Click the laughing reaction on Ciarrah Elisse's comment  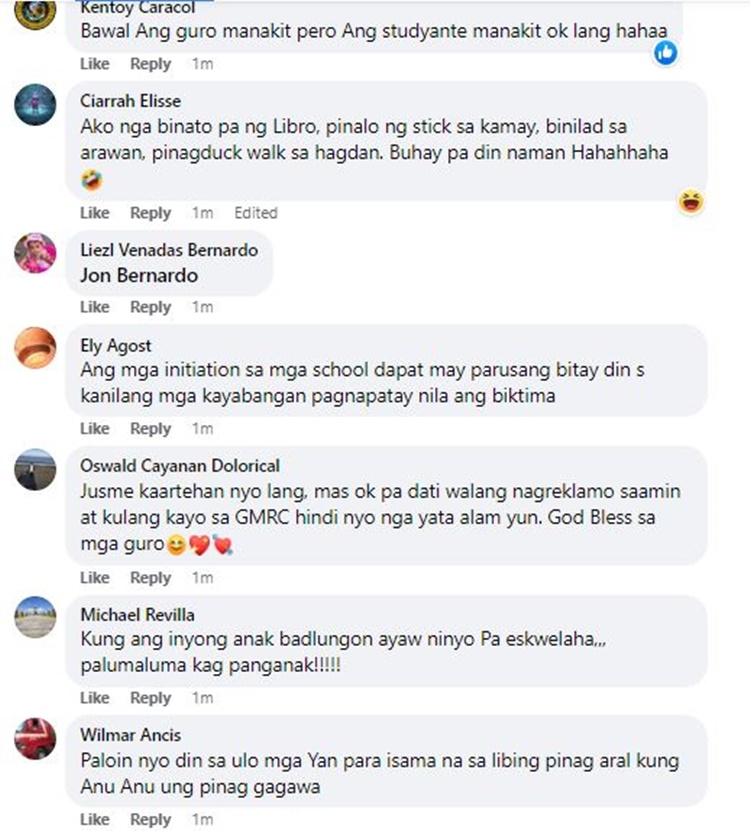[691, 202]
